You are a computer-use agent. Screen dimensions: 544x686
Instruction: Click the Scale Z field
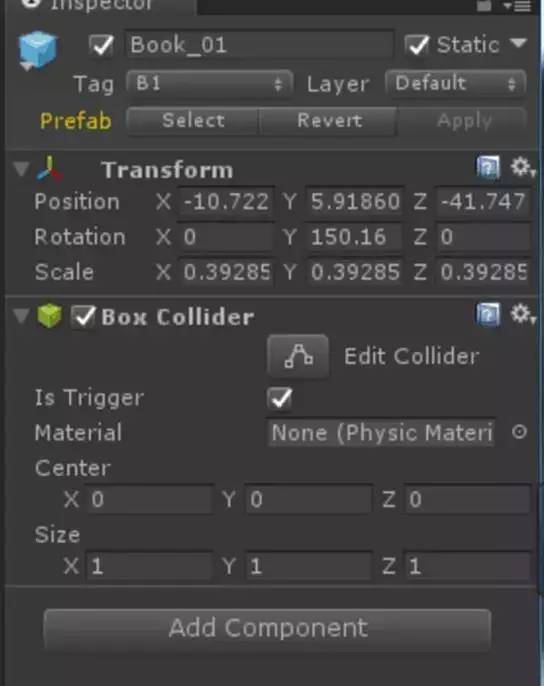[483, 272]
